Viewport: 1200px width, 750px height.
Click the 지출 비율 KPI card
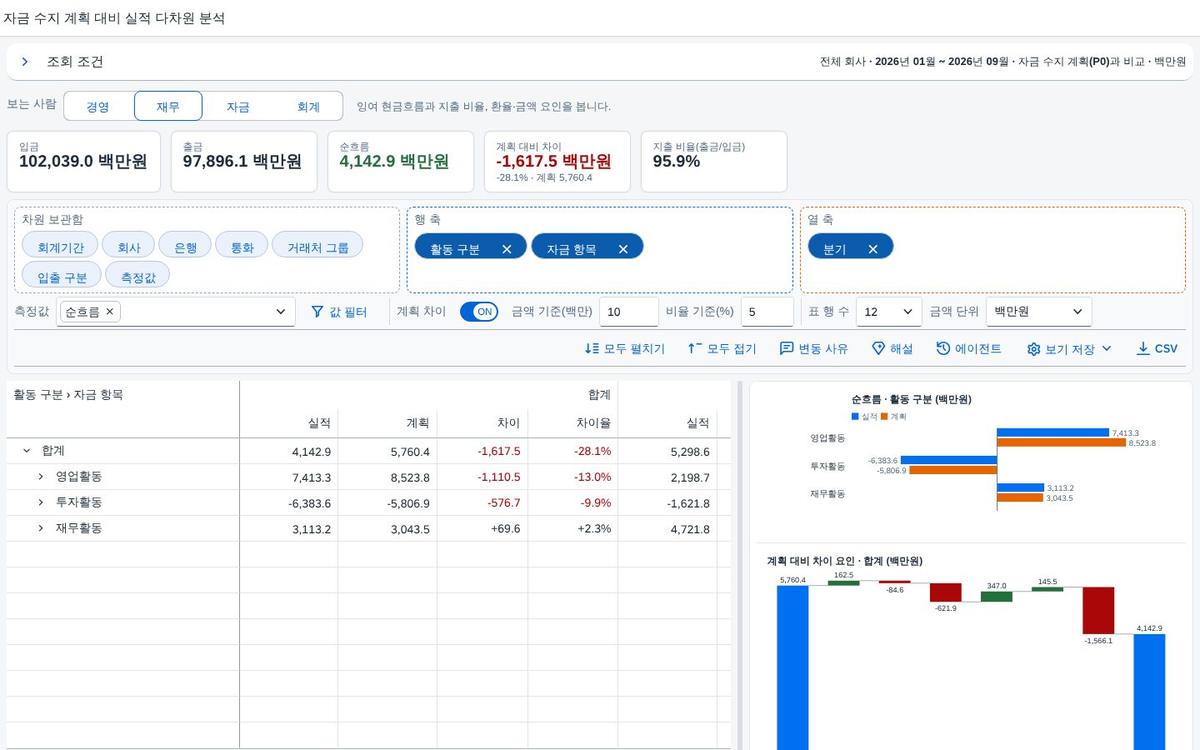[714, 161]
